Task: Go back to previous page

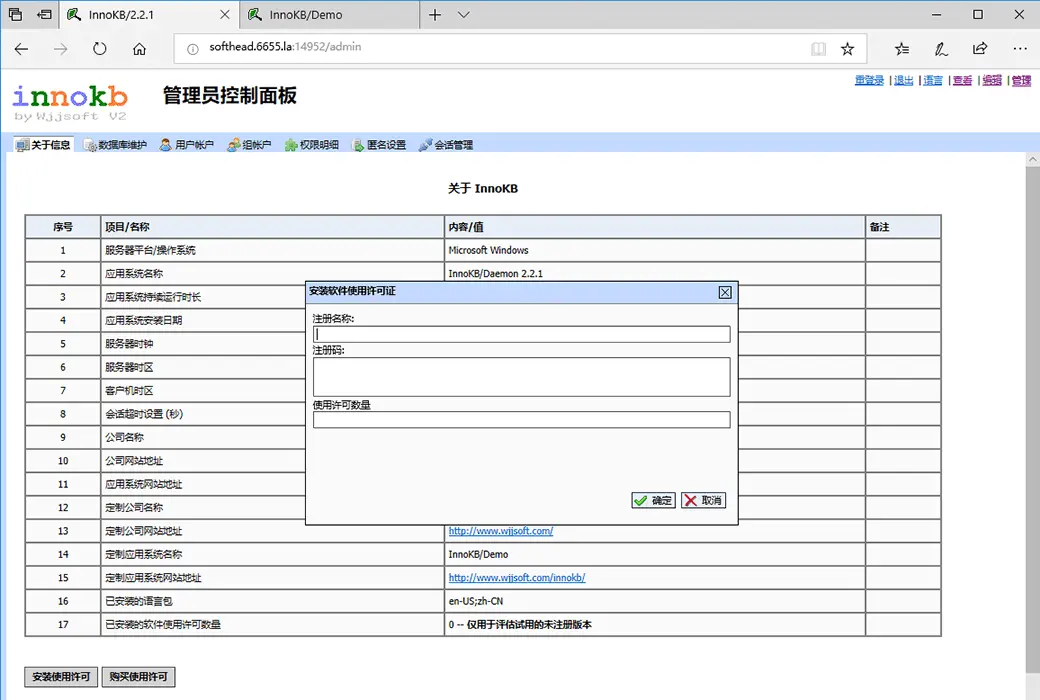Action: coord(21,48)
